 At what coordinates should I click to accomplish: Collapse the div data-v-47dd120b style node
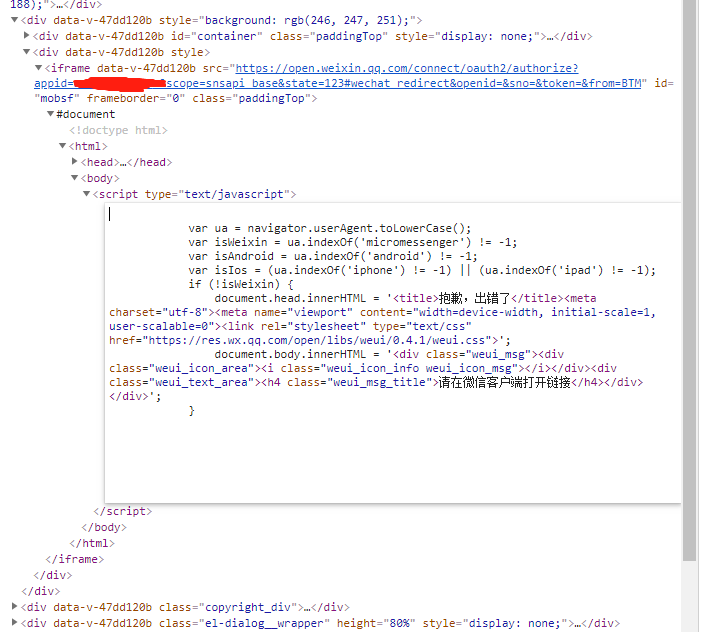click(26, 52)
